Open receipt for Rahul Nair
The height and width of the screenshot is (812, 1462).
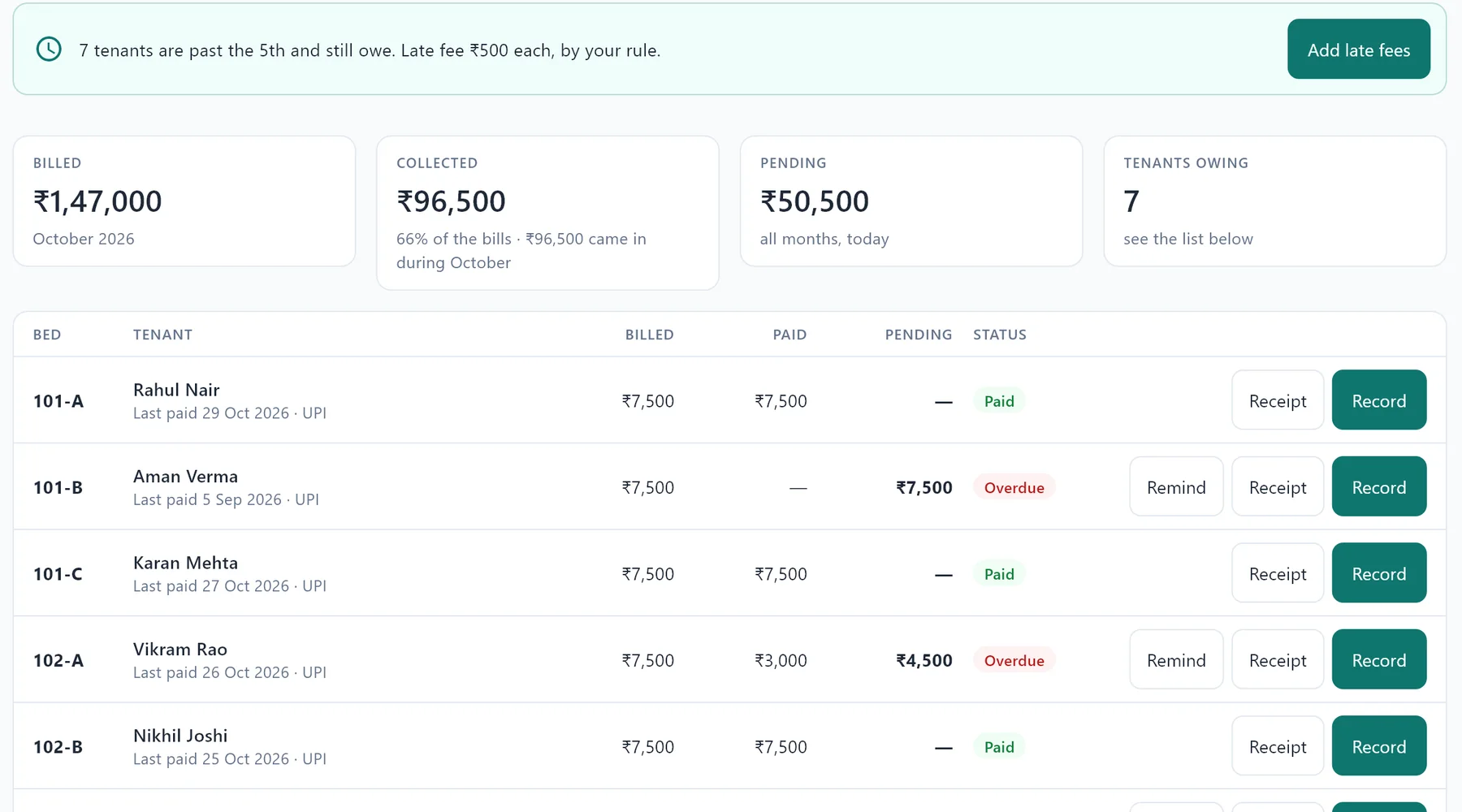(1278, 400)
